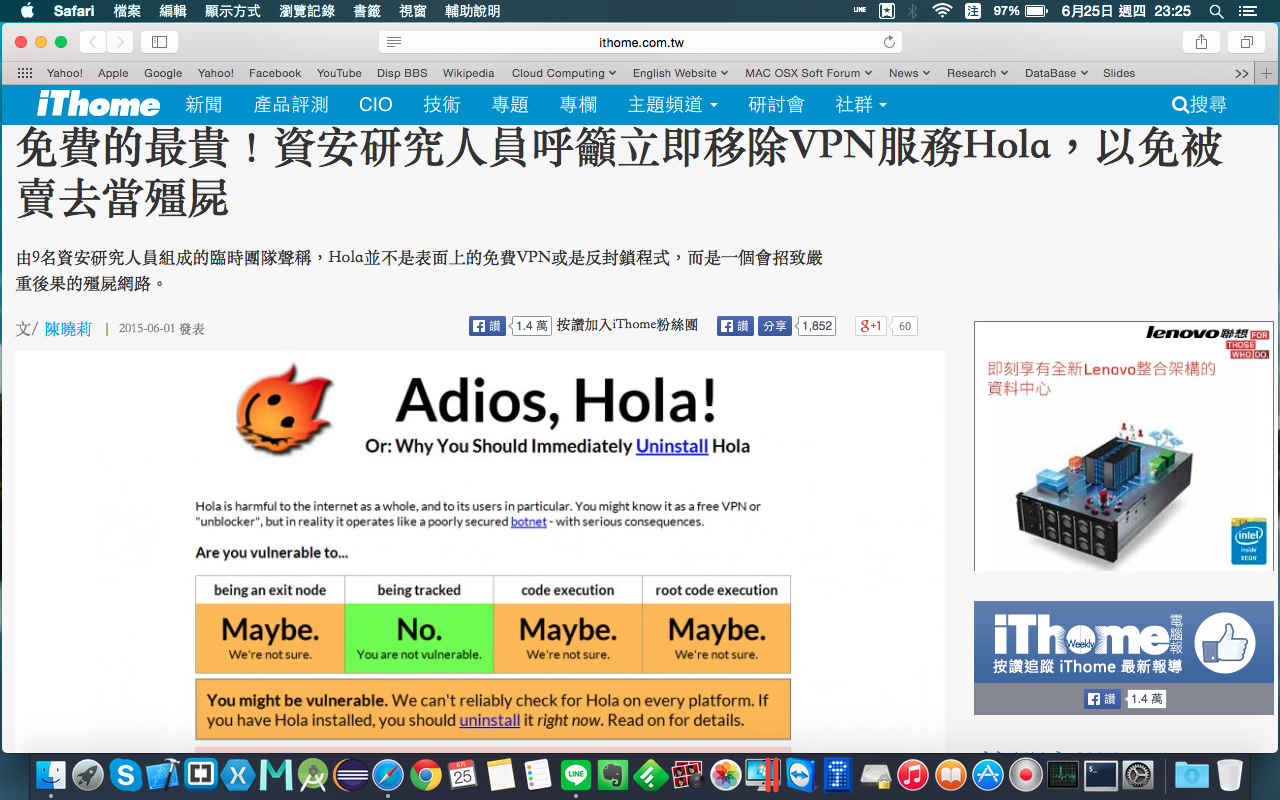Open the Lenovo advertisement banner
Viewport: 1280px width, 800px height.
pos(1124,446)
